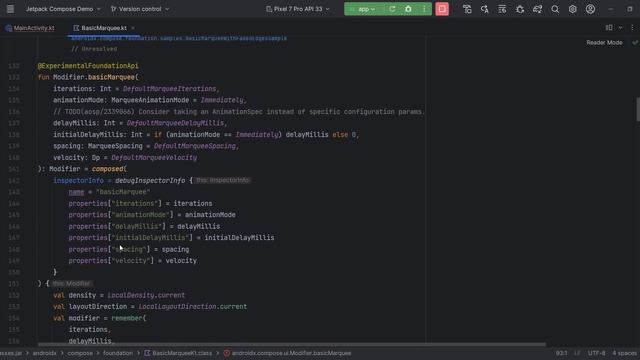Switch to the MainActivity.kt tab

pos(30,28)
